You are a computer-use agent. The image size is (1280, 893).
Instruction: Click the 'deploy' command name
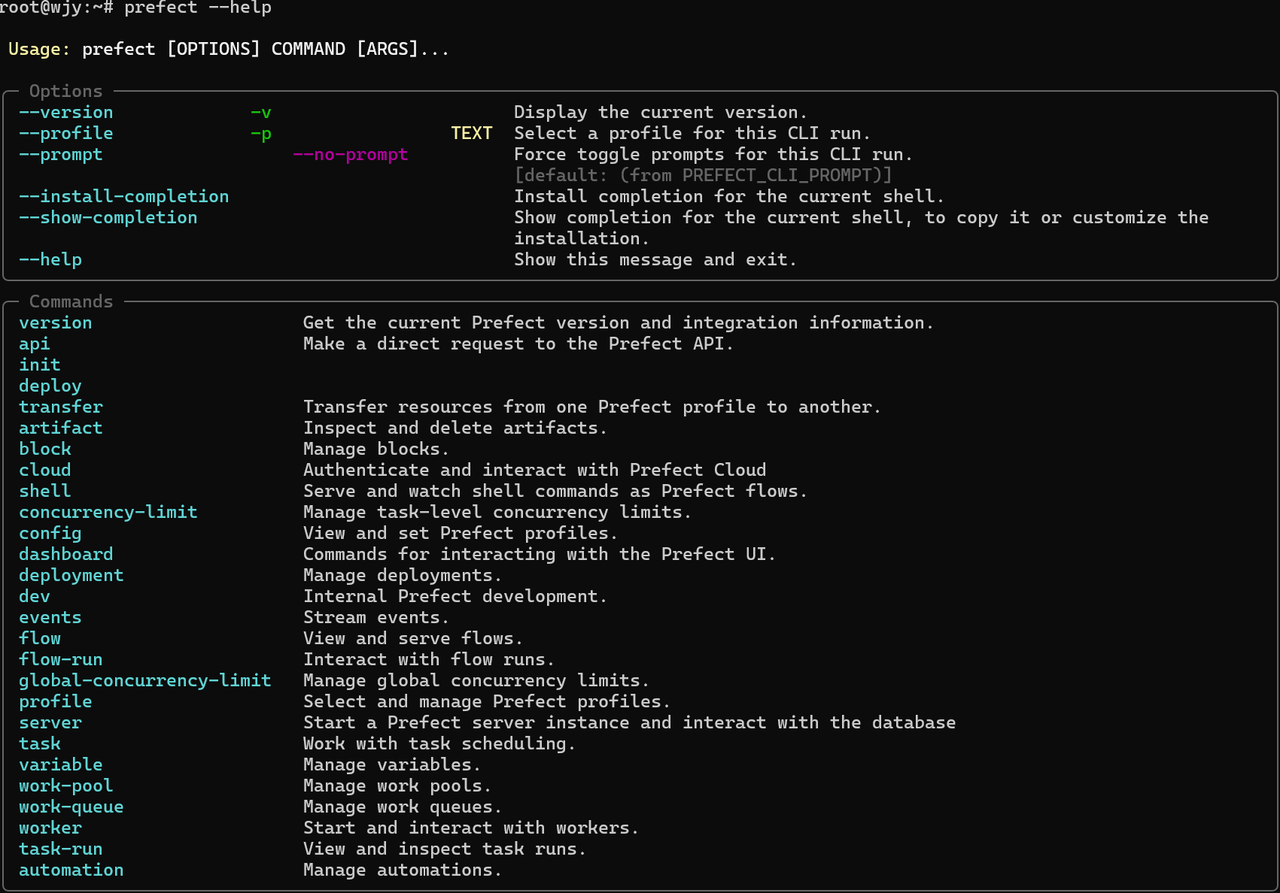click(50, 386)
